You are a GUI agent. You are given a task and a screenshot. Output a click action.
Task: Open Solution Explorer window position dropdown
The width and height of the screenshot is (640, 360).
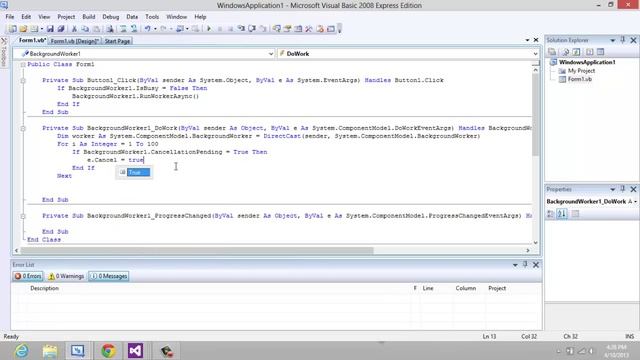click(x=612, y=40)
